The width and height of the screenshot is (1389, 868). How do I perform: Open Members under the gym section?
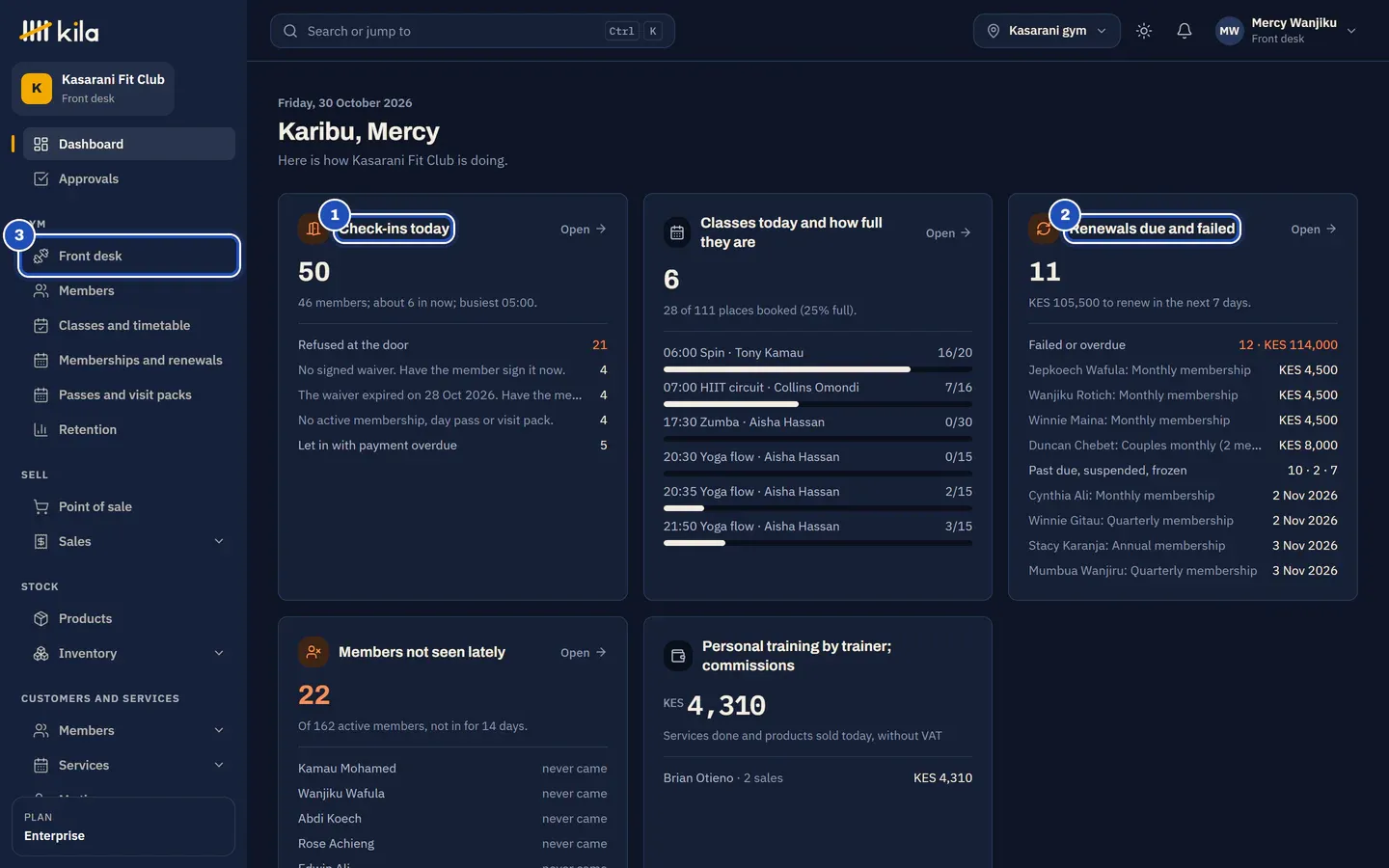pos(129,290)
